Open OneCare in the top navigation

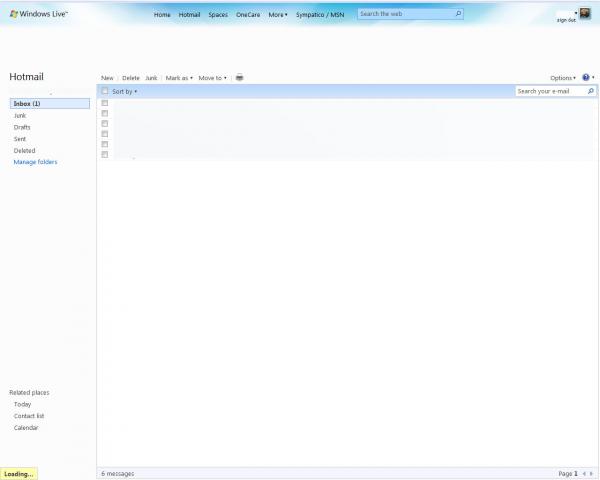(x=248, y=15)
